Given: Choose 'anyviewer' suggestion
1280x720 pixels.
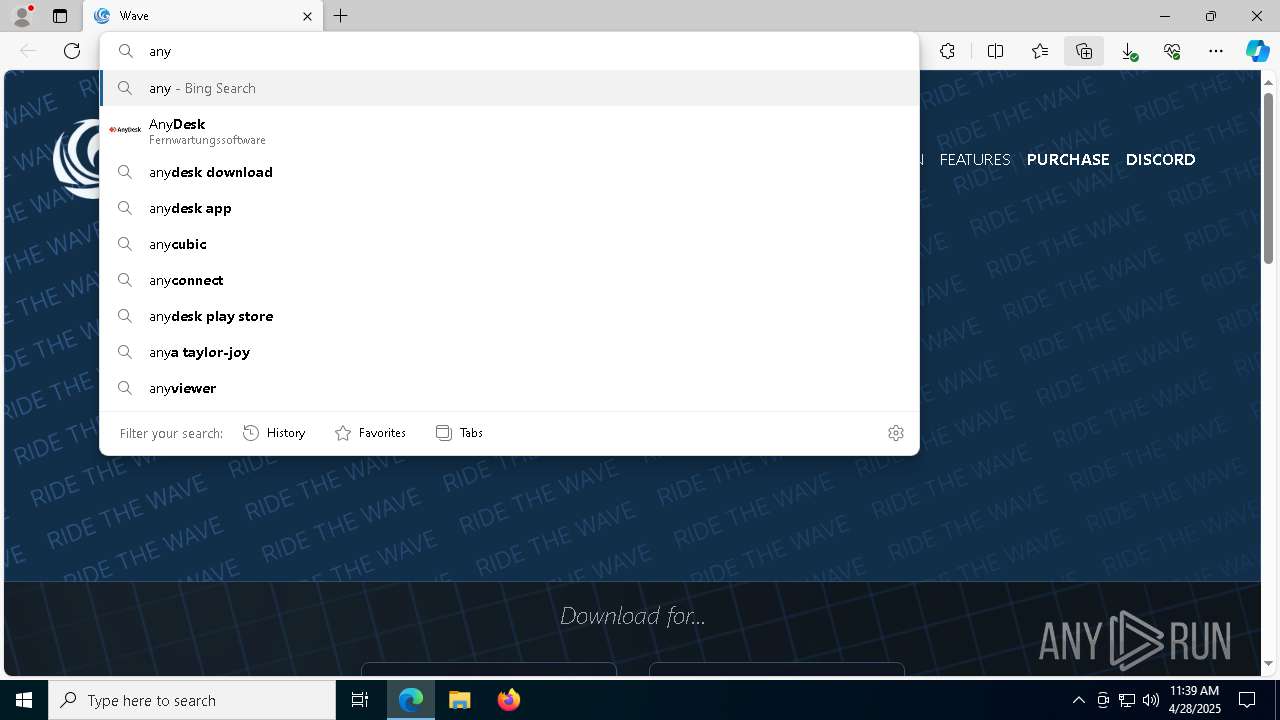Looking at the screenshot, I should pos(509,388).
